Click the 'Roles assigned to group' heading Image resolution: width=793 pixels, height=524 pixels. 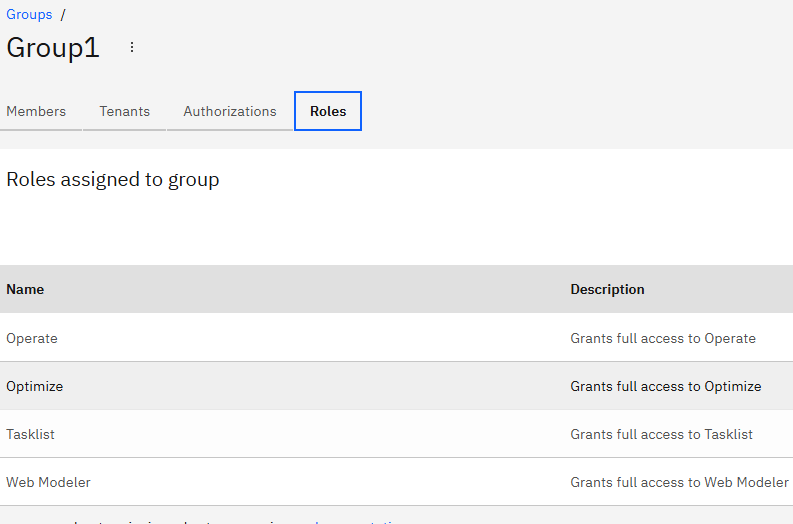pyautogui.click(x=113, y=180)
